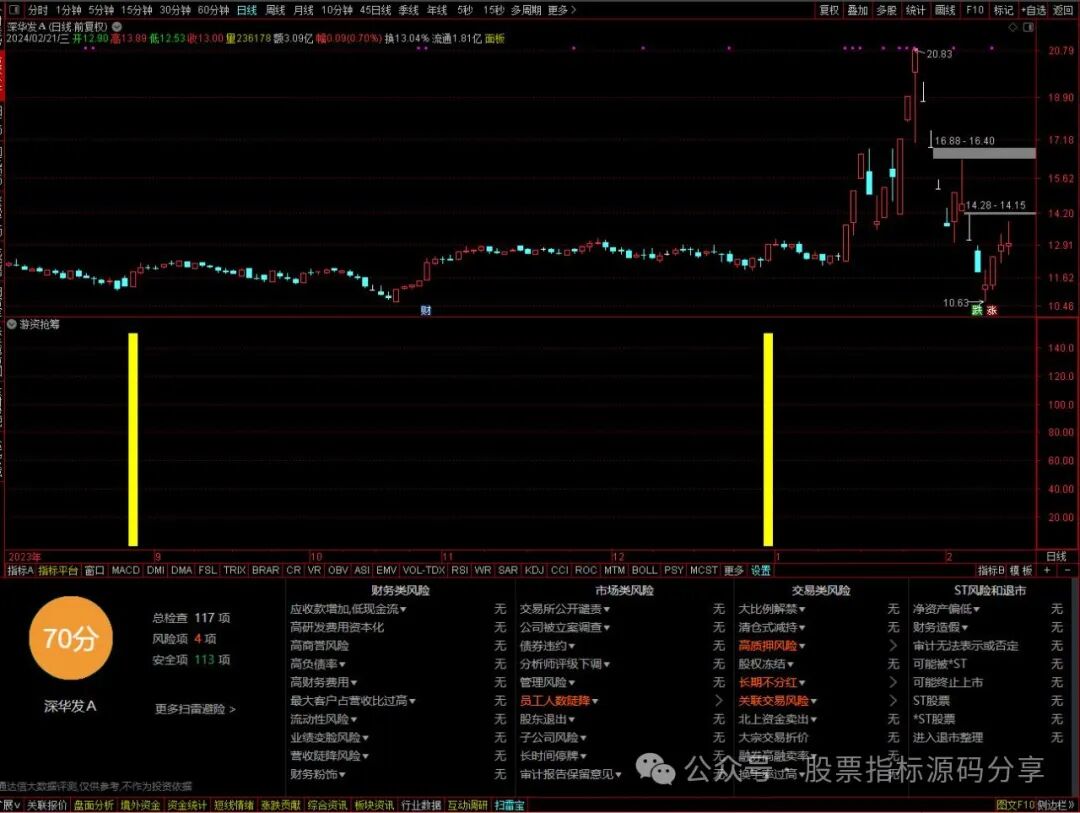Image resolution: width=1080 pixels, height=813 pixels.
Task: Expand 高负债率 risk item
Action: 318,664
